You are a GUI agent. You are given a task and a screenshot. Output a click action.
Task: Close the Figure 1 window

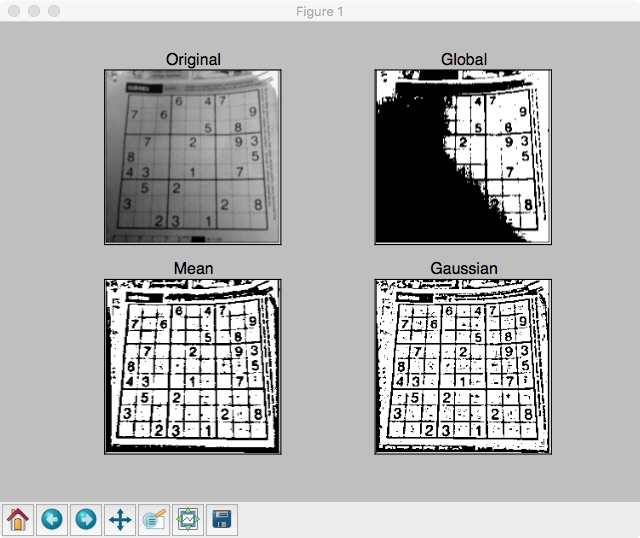[14, 11]
